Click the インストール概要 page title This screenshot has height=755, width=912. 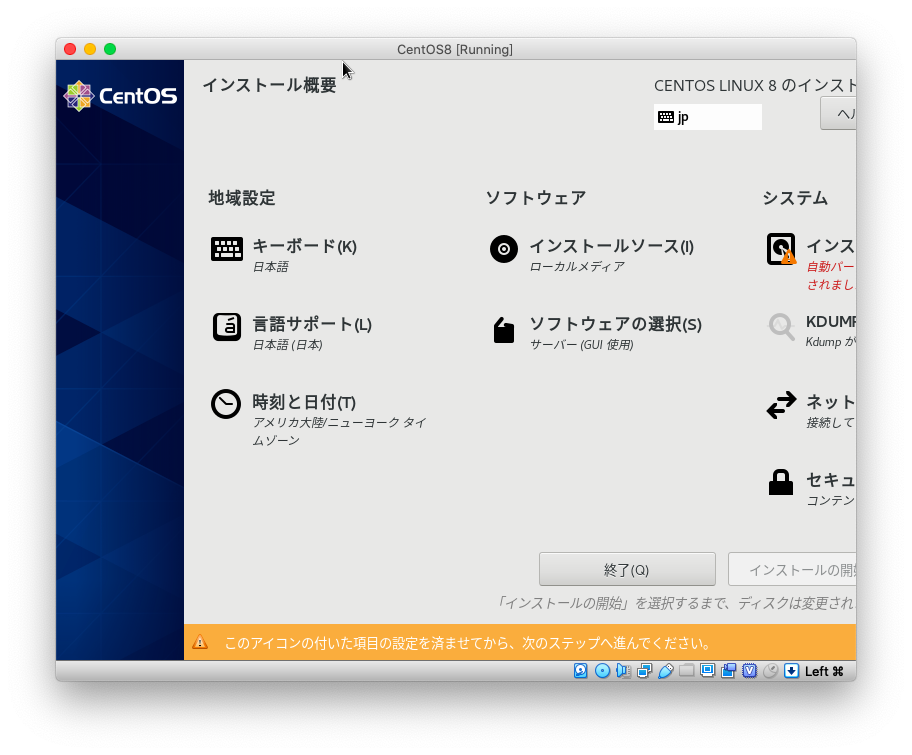point(269,86)
